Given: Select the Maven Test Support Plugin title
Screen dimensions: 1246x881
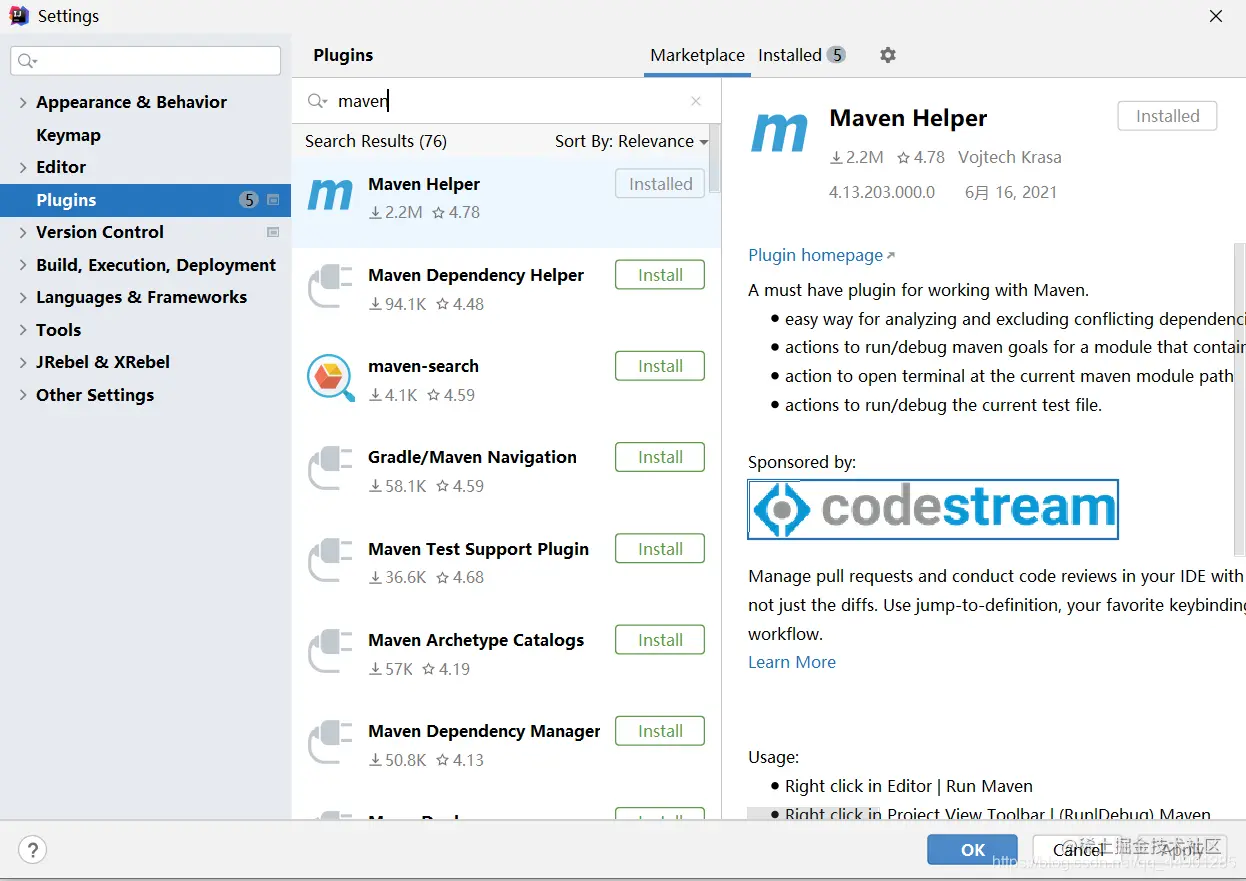Looking at the screenshot, I should tap(478, 549).
